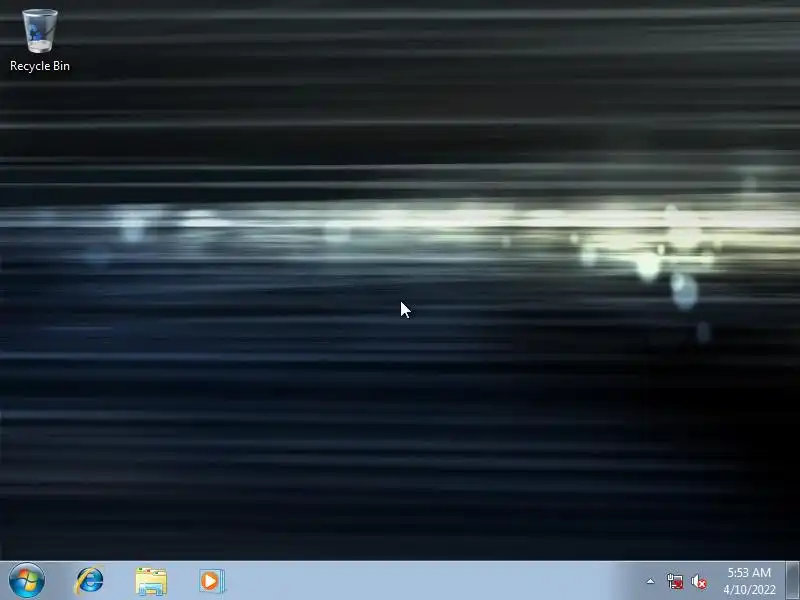Open the Windows Start menu orb
This screenshot has height=600, width=800.
coord(27,581)
